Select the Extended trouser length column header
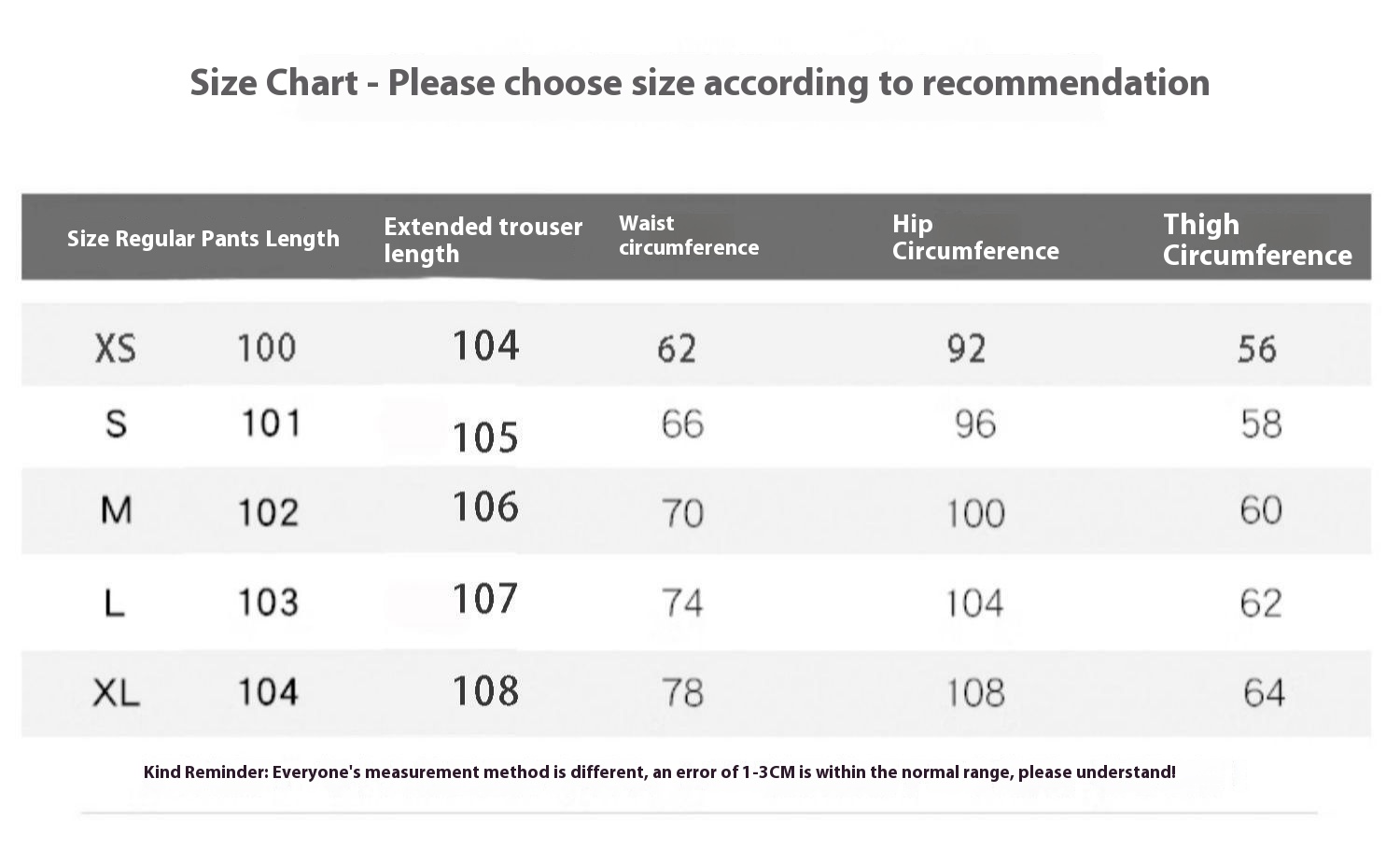Screen dimensions: 1400x848 [483, 240]
